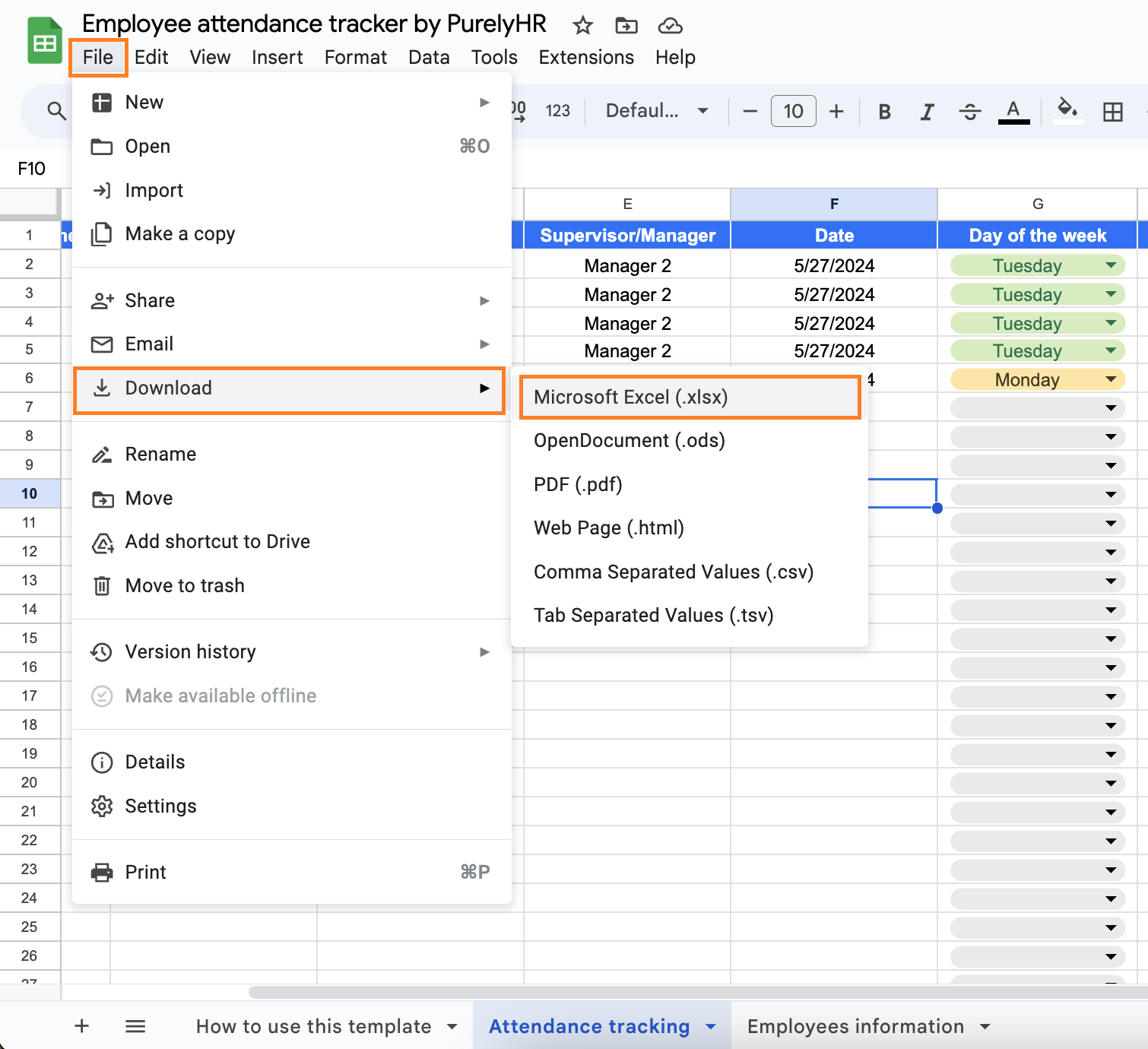Download as PDF (.pdf)
This screenshot has width=1148, height=1049.
pos(690,485)
